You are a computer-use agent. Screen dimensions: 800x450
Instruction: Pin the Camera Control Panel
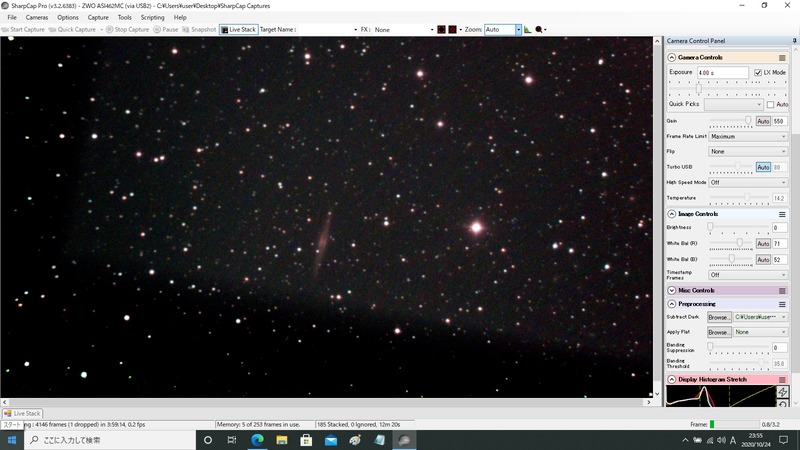794,41
